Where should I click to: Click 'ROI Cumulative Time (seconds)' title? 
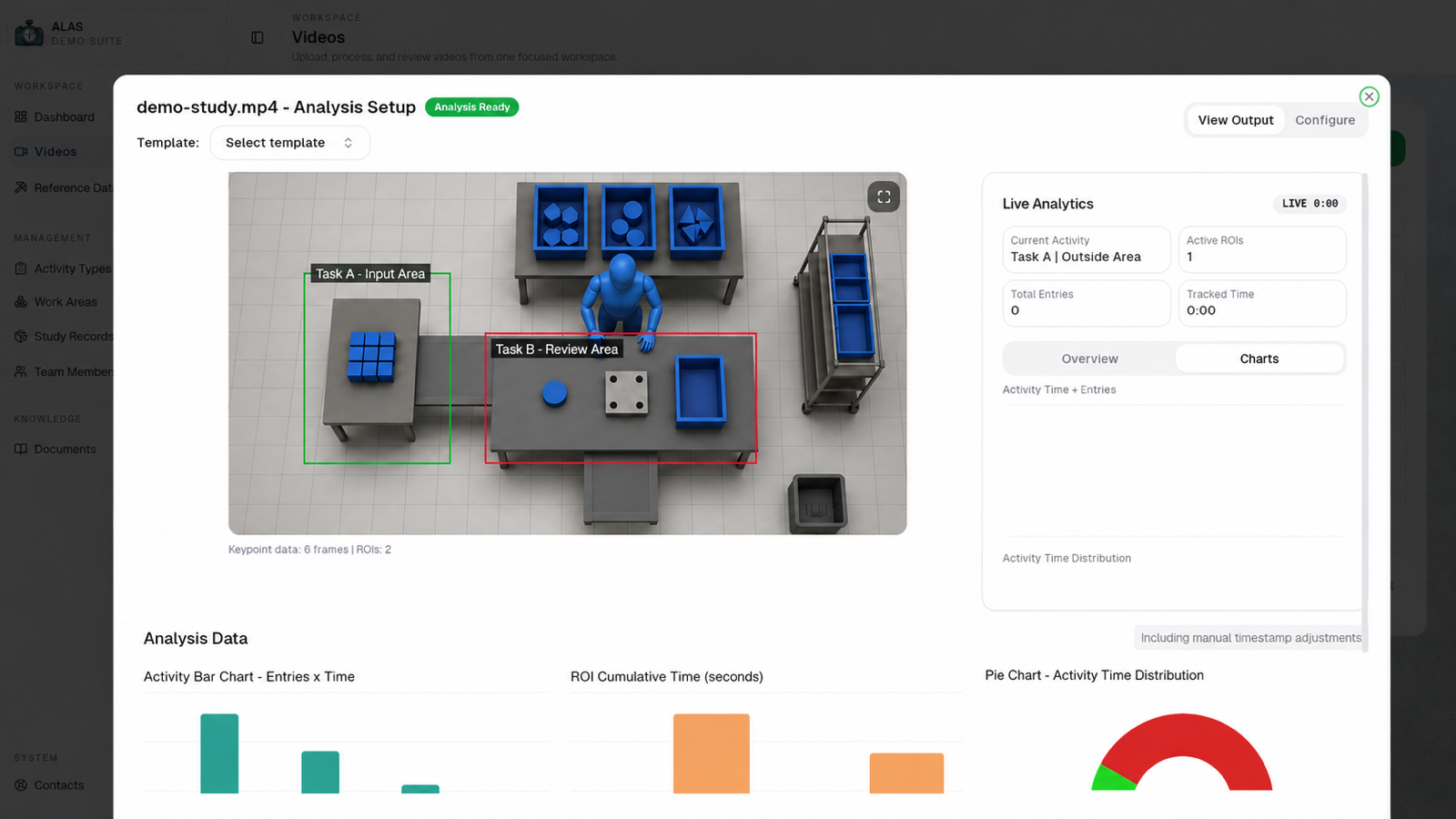(x=667, y=677)
